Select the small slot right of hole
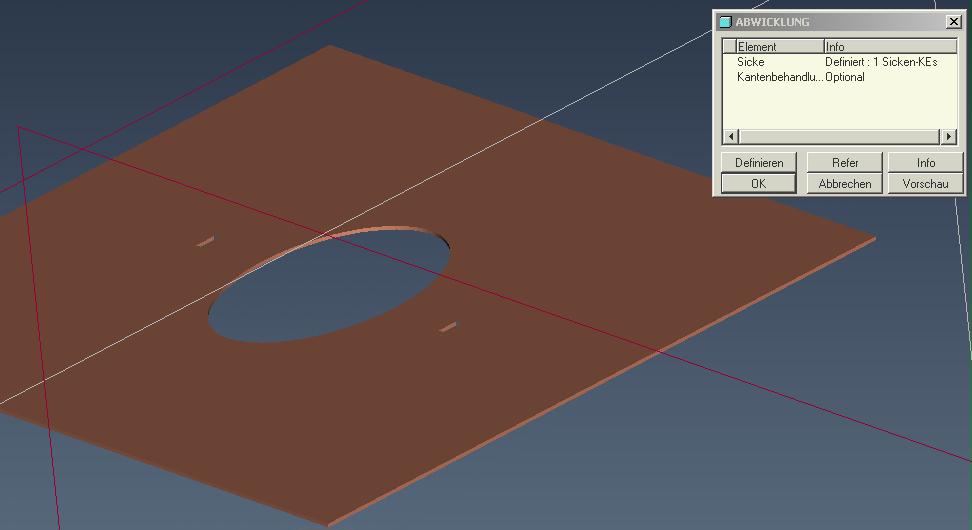The width and height of the screenshot is (972, 530). click(x=448, y=326)
